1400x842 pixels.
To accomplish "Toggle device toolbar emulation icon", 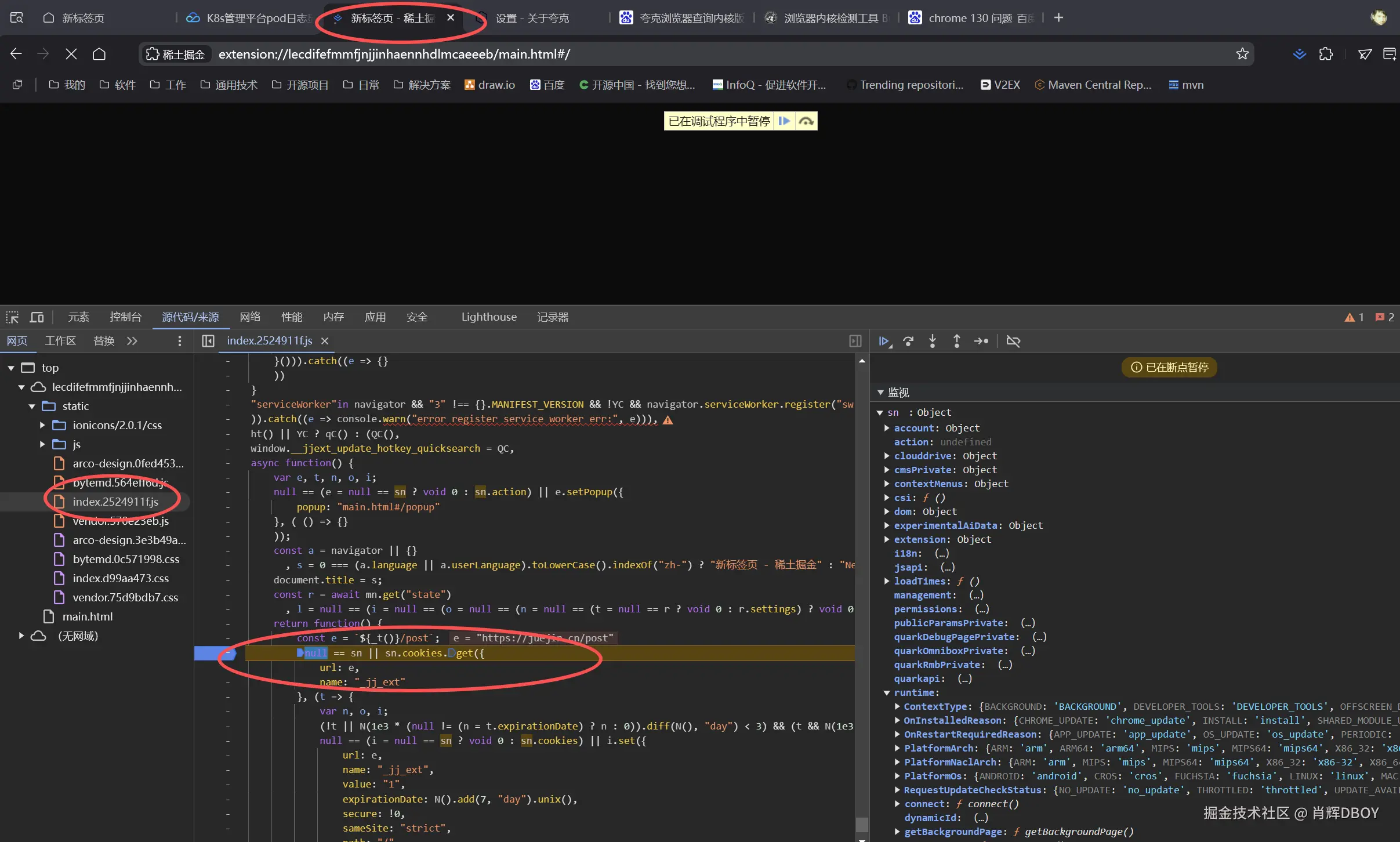I will [x=37, y=317].
